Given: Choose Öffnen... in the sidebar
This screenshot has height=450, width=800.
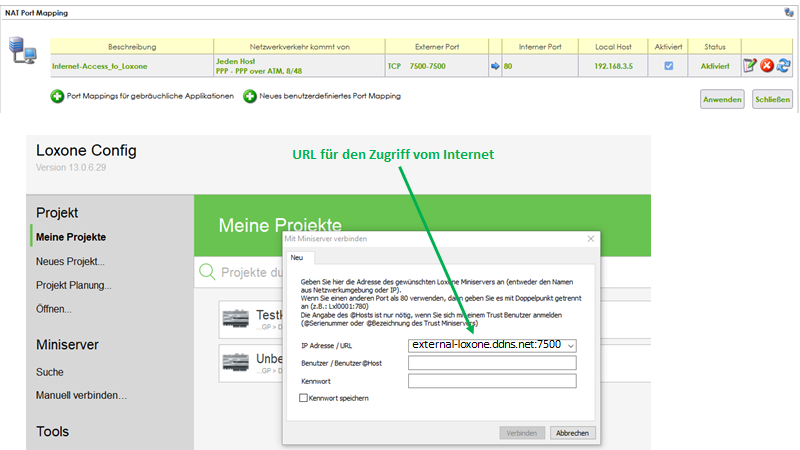Looking at the screenshot, I should click(54, 309).
